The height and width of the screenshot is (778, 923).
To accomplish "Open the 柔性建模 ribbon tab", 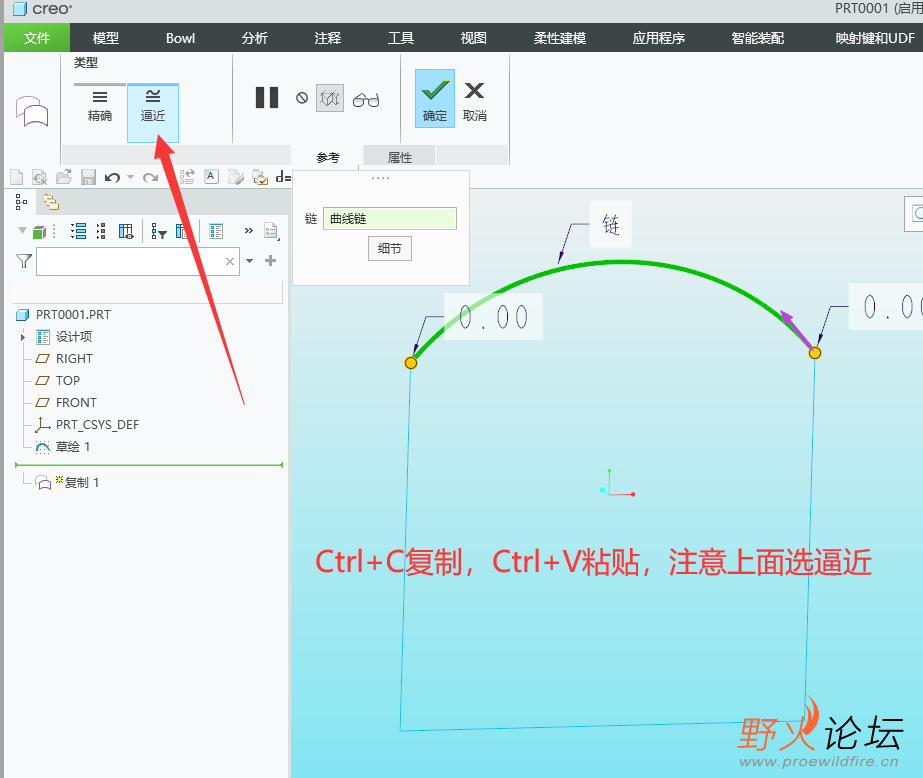I will coord(560,38).
